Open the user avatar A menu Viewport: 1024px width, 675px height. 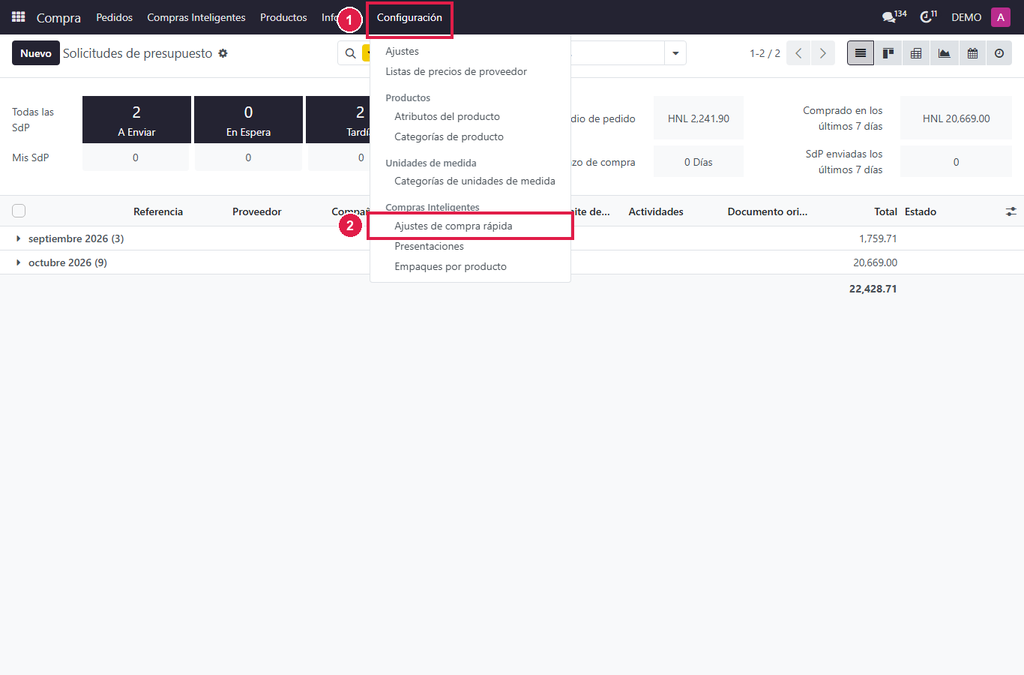coord(1000,17)
